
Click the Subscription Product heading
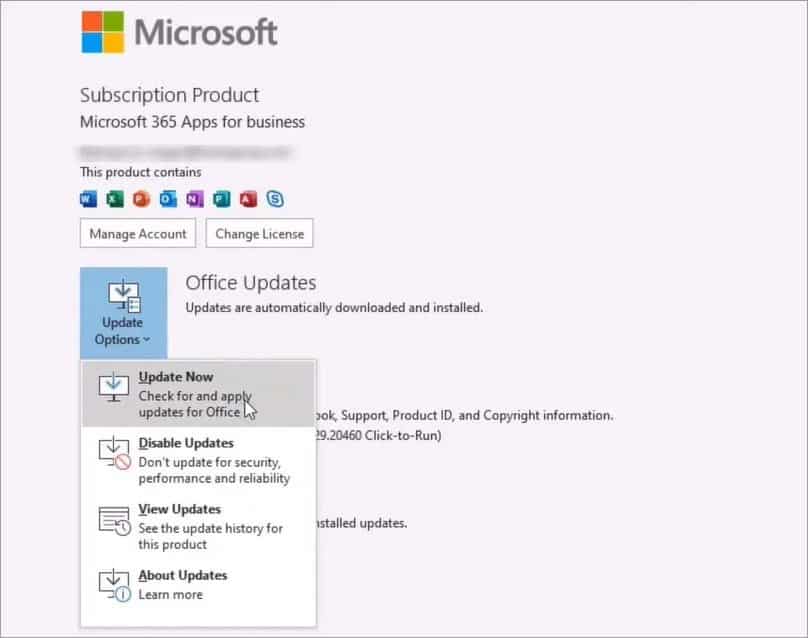170,95
